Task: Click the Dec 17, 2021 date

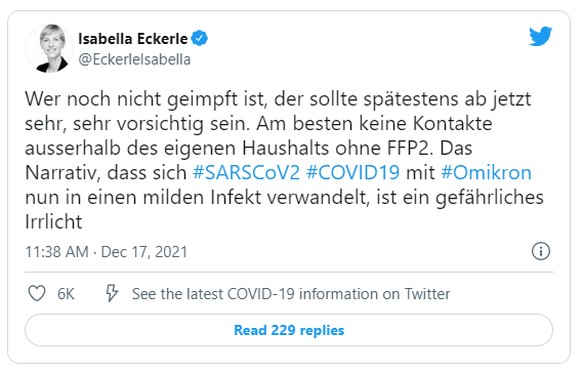Action: tap(144, 252)
